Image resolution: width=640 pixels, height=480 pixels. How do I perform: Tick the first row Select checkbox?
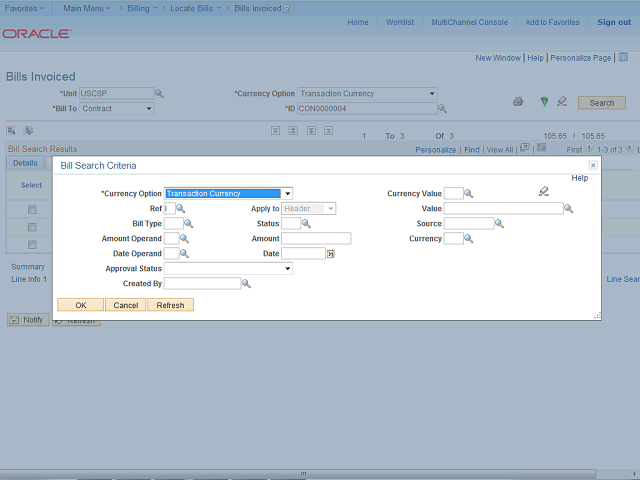point(32,209)
